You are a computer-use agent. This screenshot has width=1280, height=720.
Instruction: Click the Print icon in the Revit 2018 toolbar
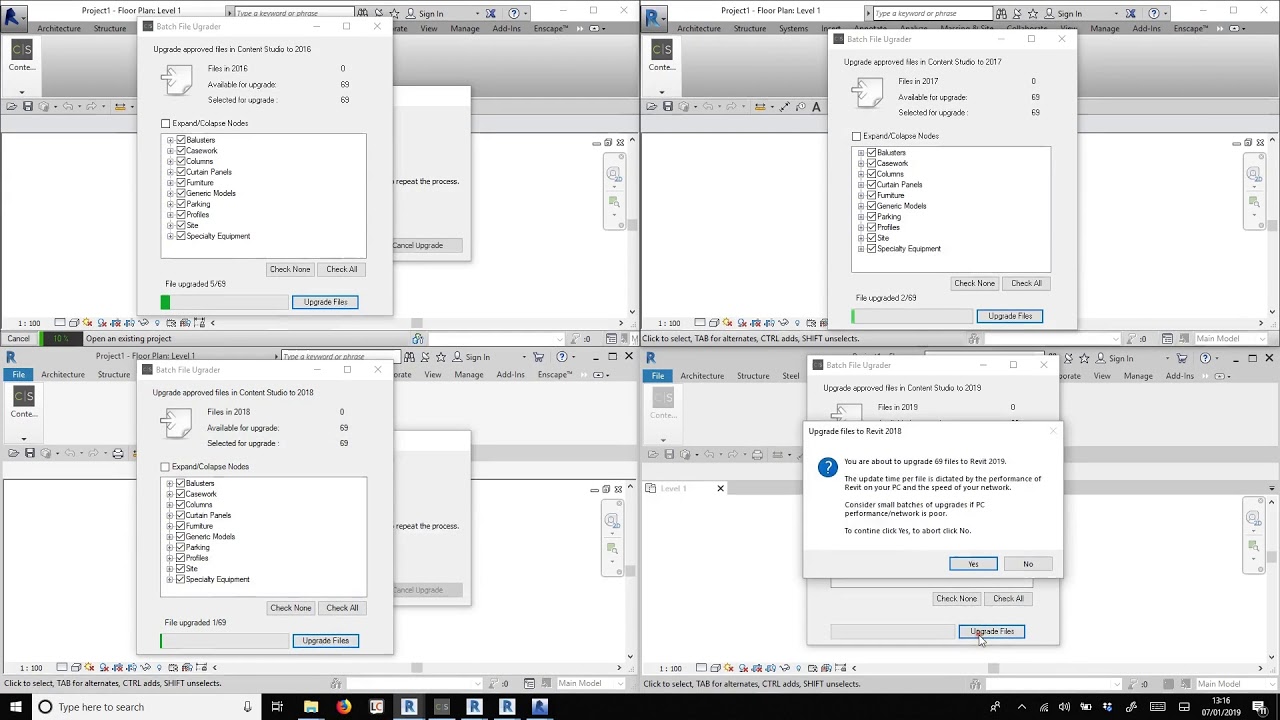[117, 453]
